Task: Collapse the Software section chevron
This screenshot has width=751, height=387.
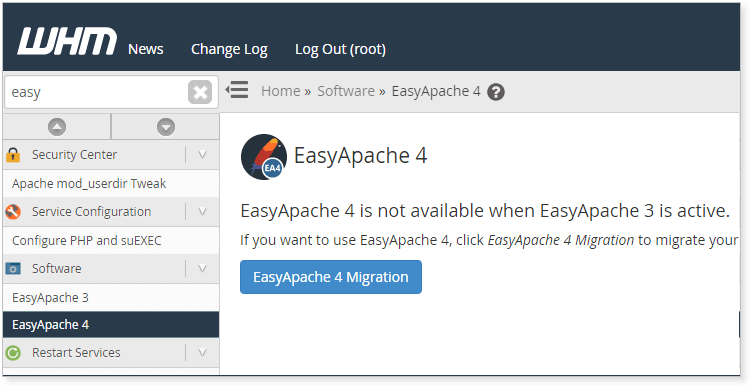Action: tap(203, 269)
